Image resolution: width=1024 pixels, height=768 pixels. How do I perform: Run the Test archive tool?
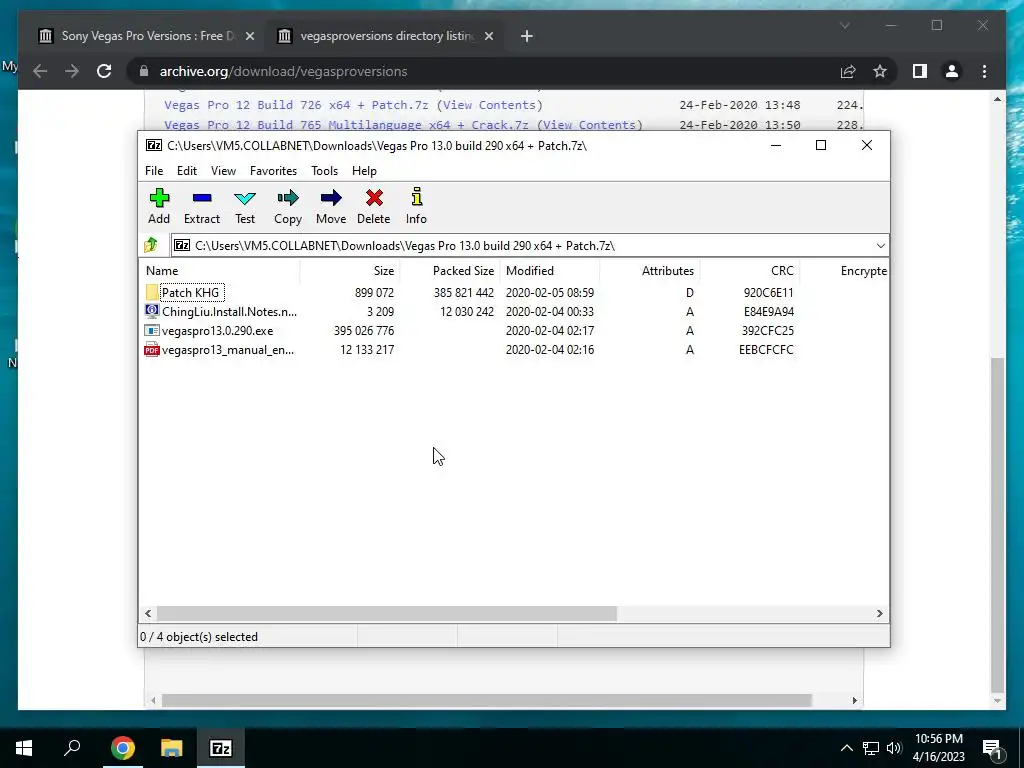(x=245, y=198)
